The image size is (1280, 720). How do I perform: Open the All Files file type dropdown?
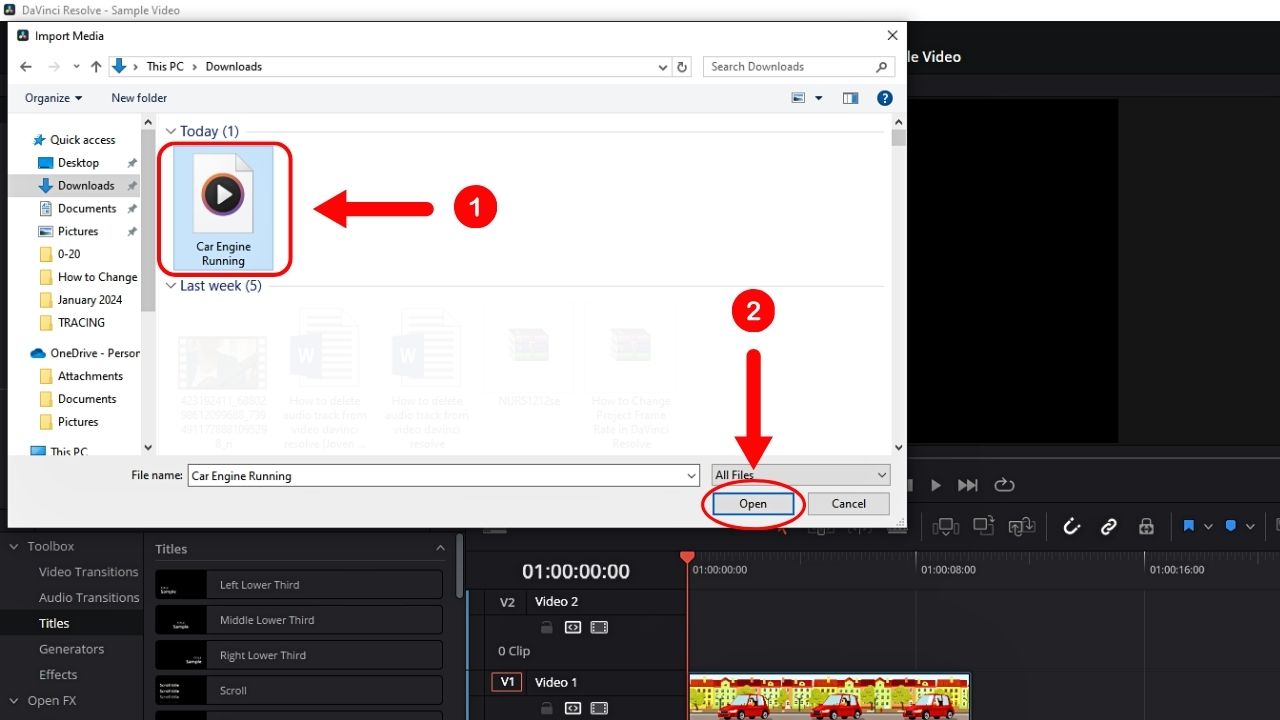800,475
